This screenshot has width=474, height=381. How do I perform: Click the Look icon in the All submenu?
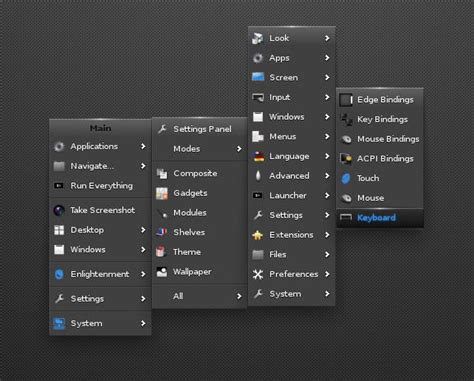258,38
